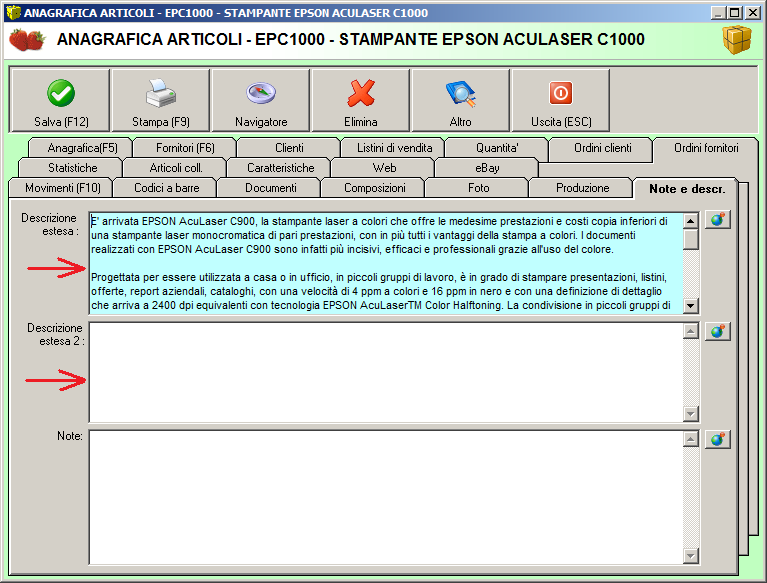Open the eBay tab
This screenshot has width=767, height=583.
click(487, 168)
